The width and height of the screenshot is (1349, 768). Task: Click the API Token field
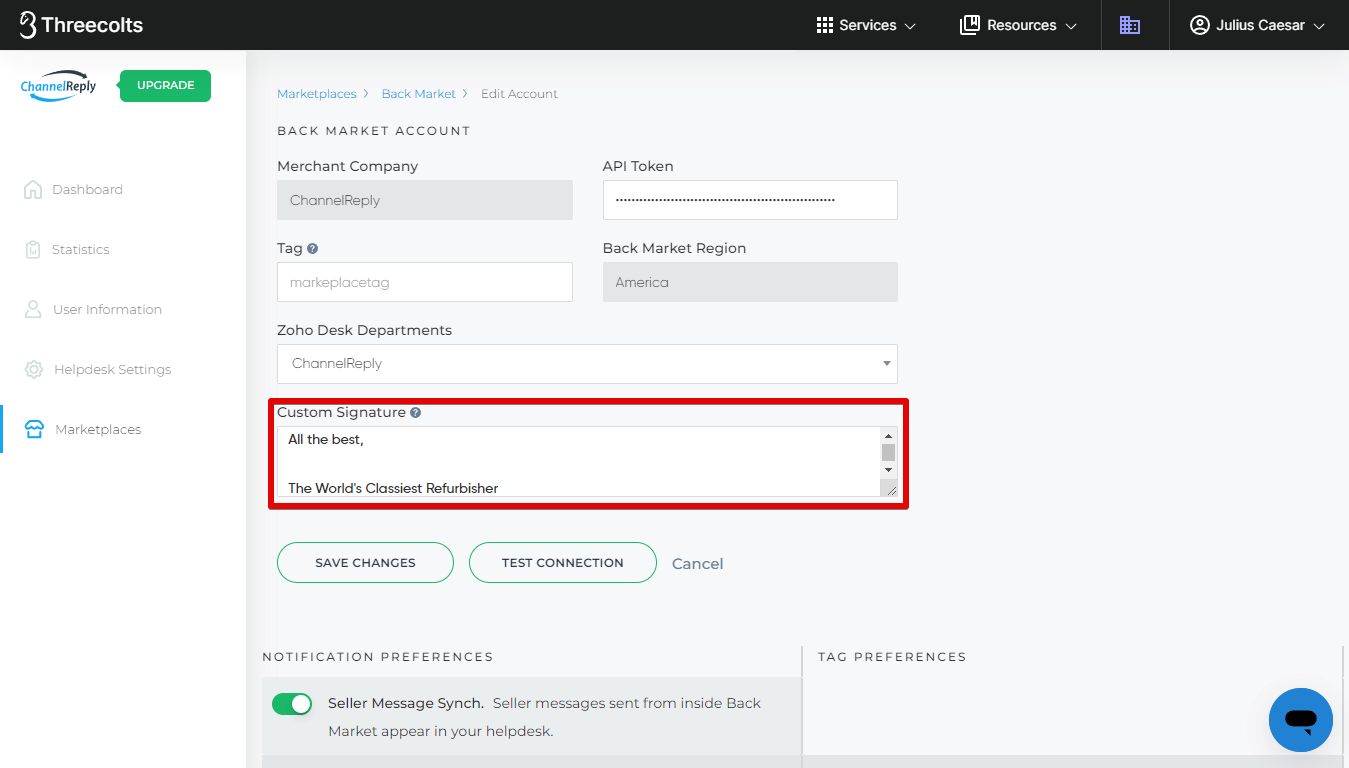[750, 200]
